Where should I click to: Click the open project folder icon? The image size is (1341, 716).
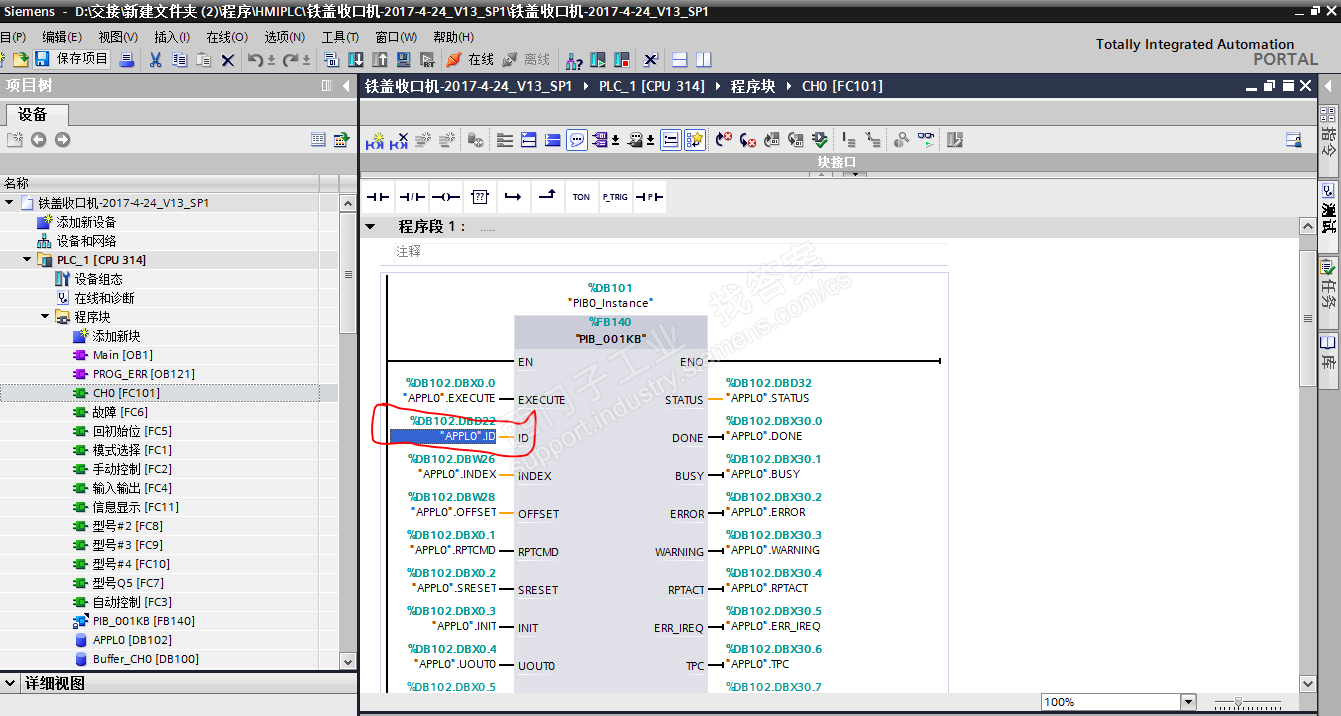[x=20, y=59]
